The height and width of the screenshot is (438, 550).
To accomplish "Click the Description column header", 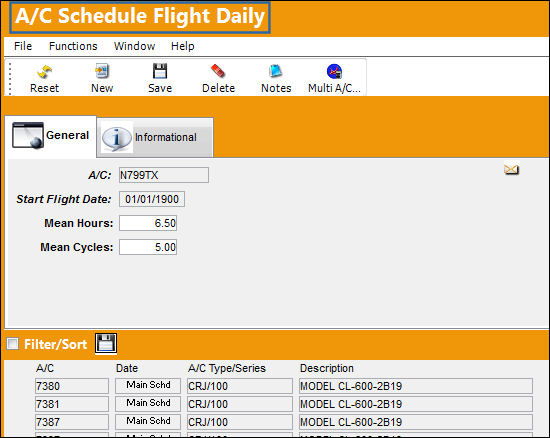I will [x=327, y=368].
